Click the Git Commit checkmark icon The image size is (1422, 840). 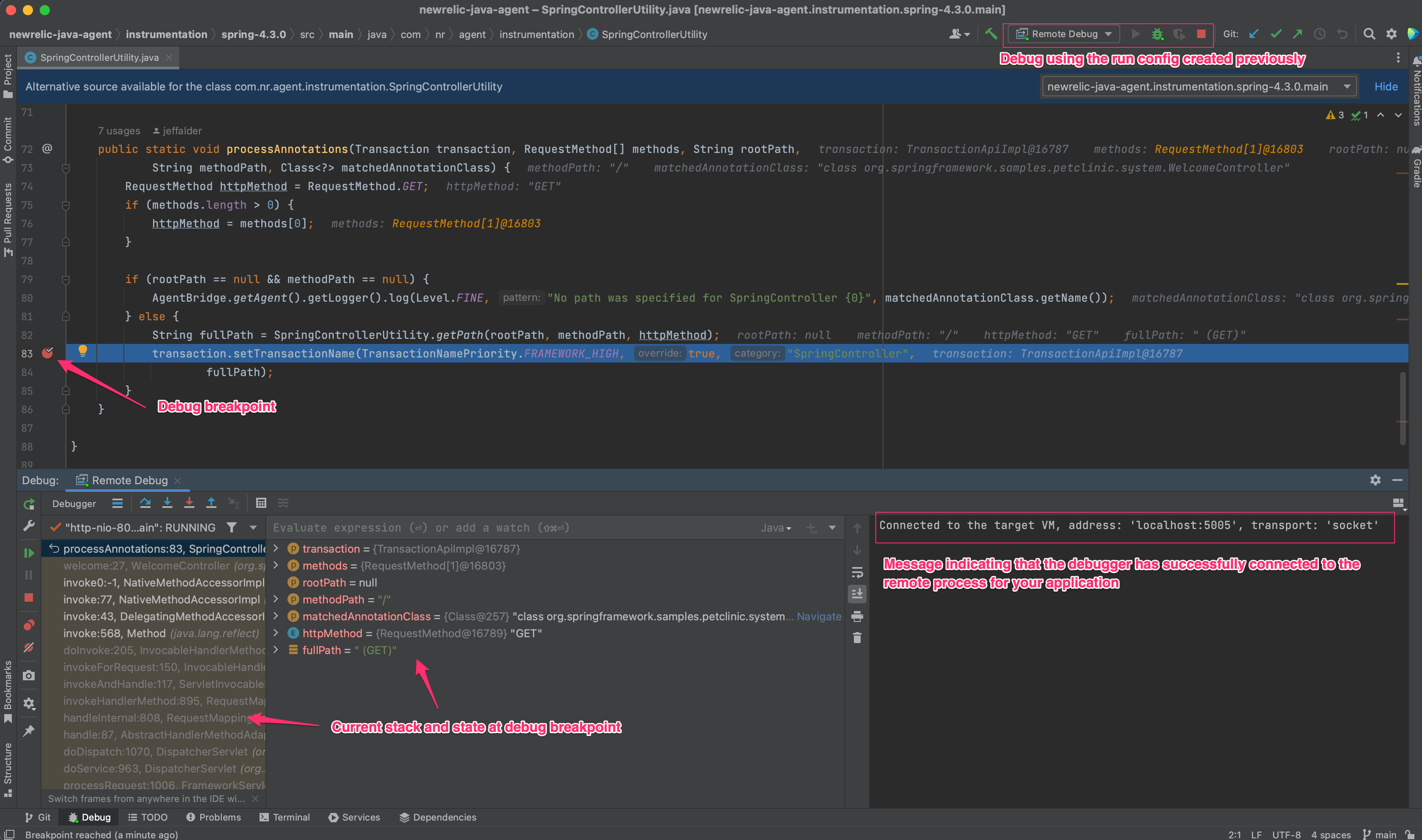1276,34
